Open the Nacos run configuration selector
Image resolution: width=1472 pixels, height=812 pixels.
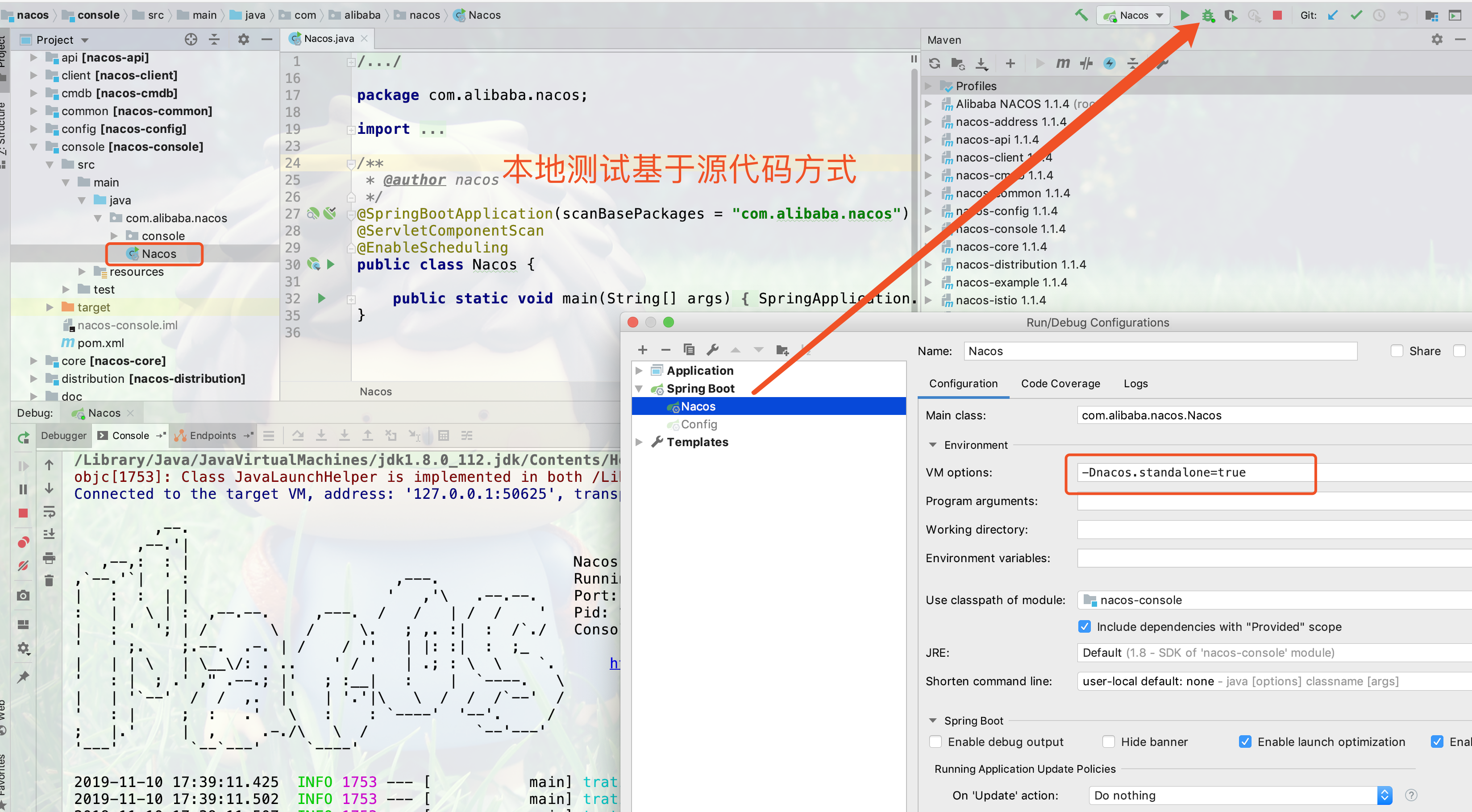tap(1133, 16)
